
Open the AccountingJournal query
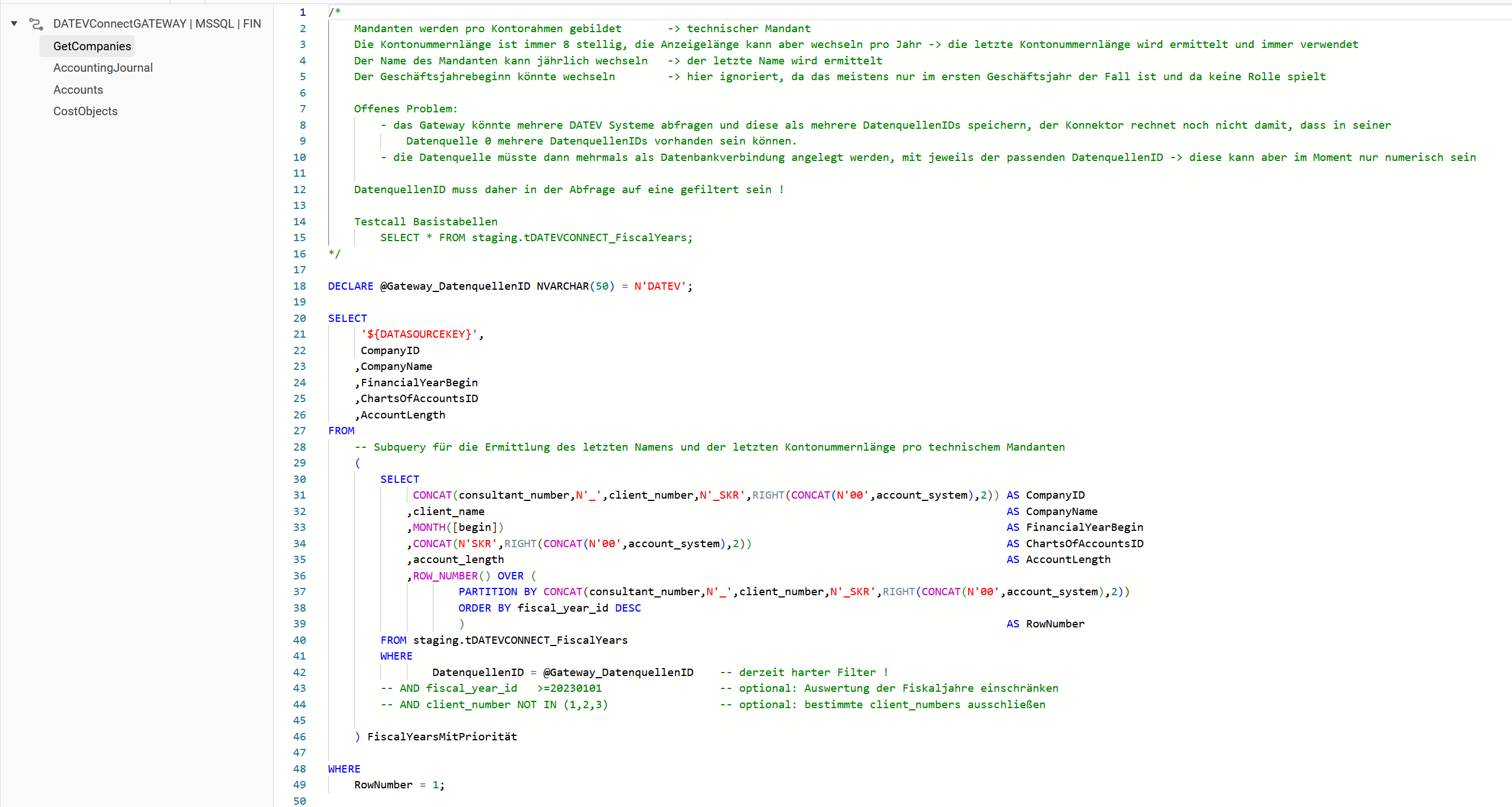click(103, 68)
